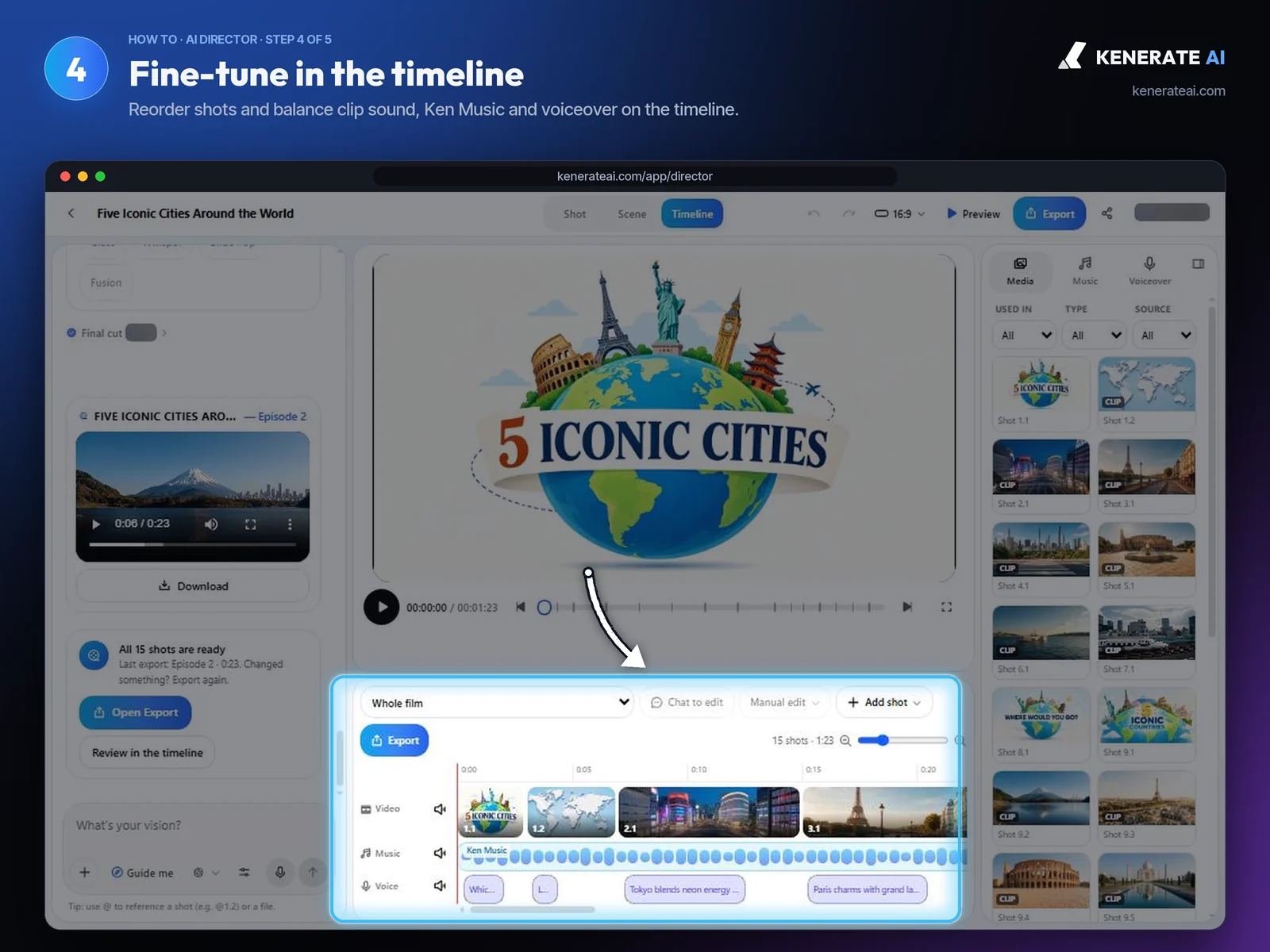The width and height of the screenshot is (1270, 952).
Task: Expand the Final cut chevron
Action: click(x=164, y=333)
